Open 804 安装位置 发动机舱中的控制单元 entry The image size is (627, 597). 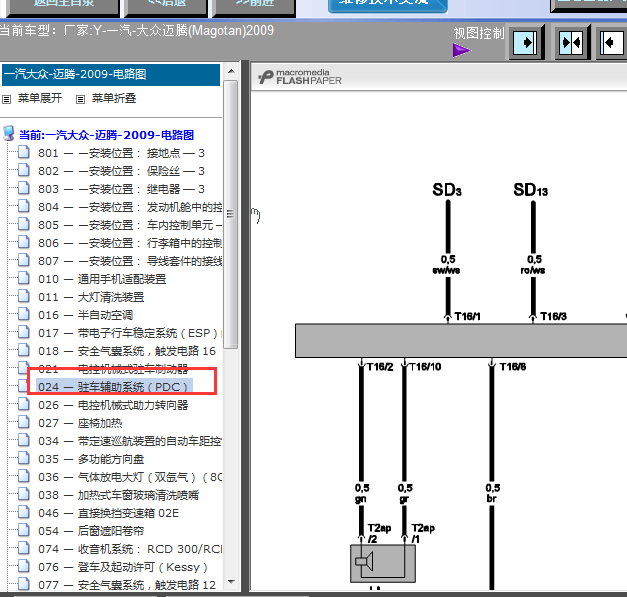pos(130,207)
